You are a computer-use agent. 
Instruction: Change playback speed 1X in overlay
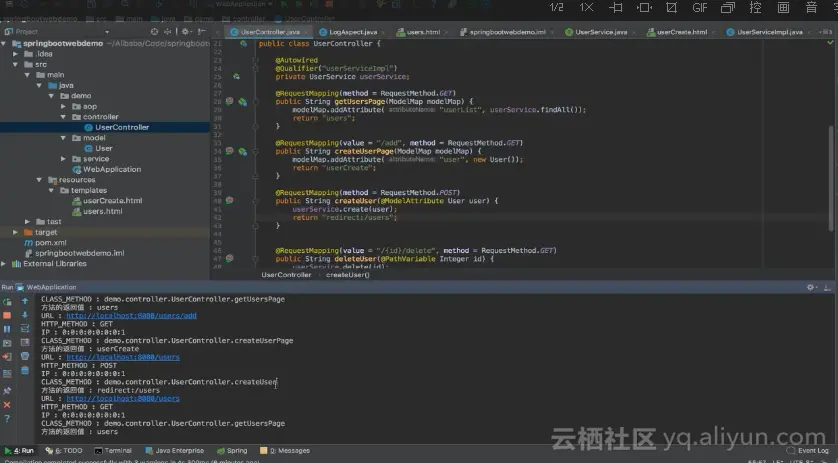[x=586, y=7]
